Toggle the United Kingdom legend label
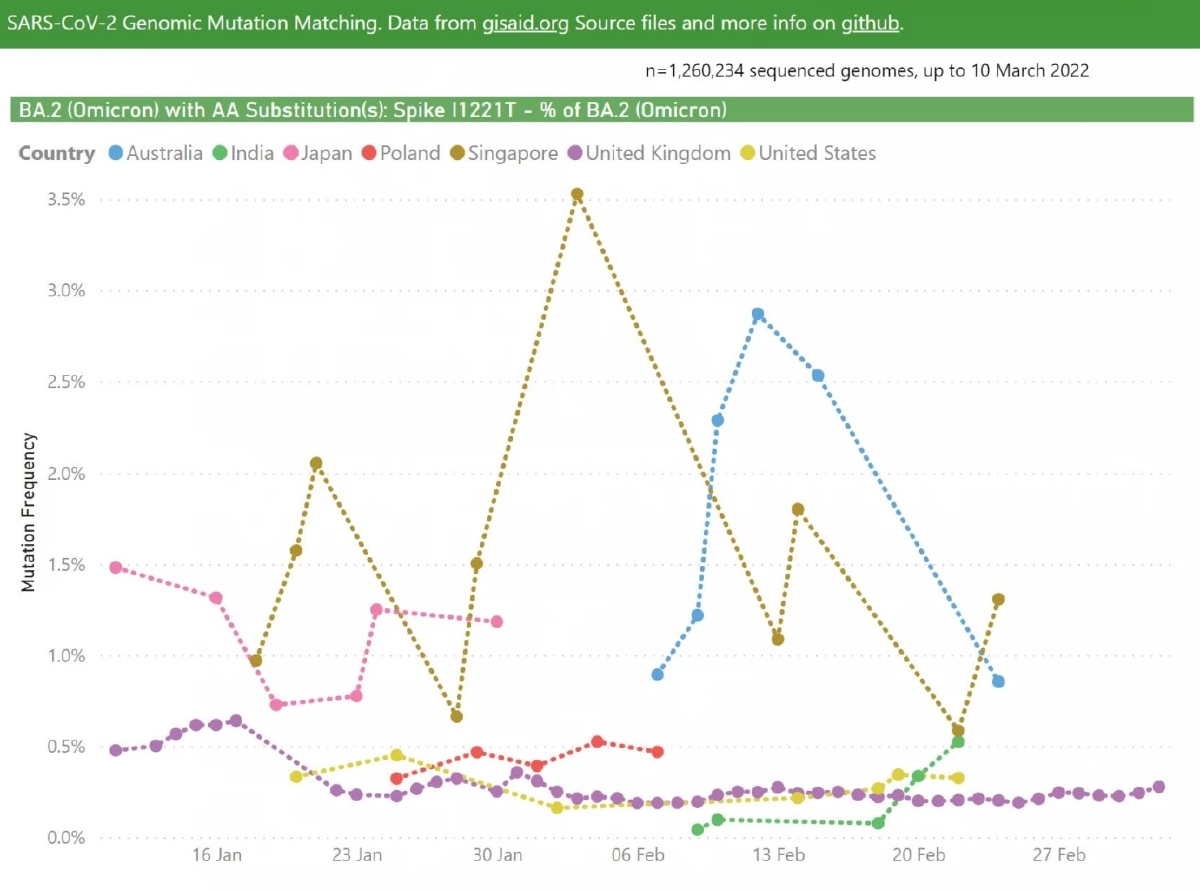 pyautogui.click(x=658, y=154)
